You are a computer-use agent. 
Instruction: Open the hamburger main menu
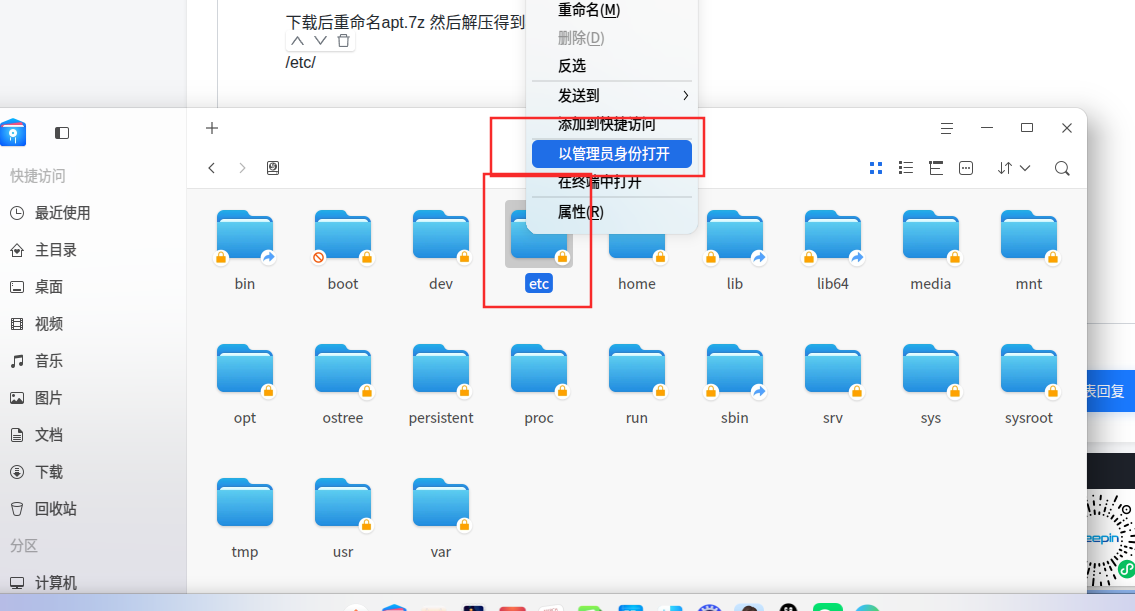point(947,128)
